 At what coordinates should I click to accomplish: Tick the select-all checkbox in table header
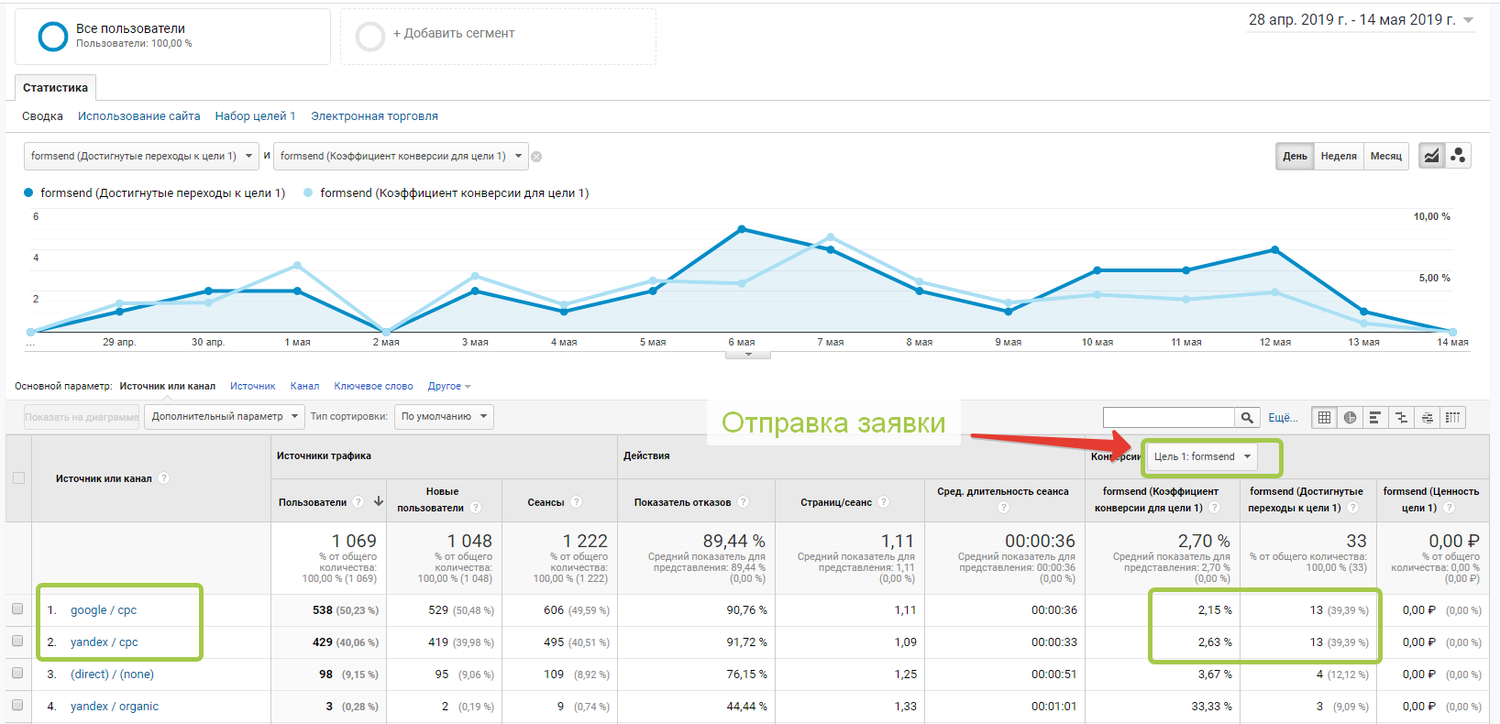click(x=18, y=478)
